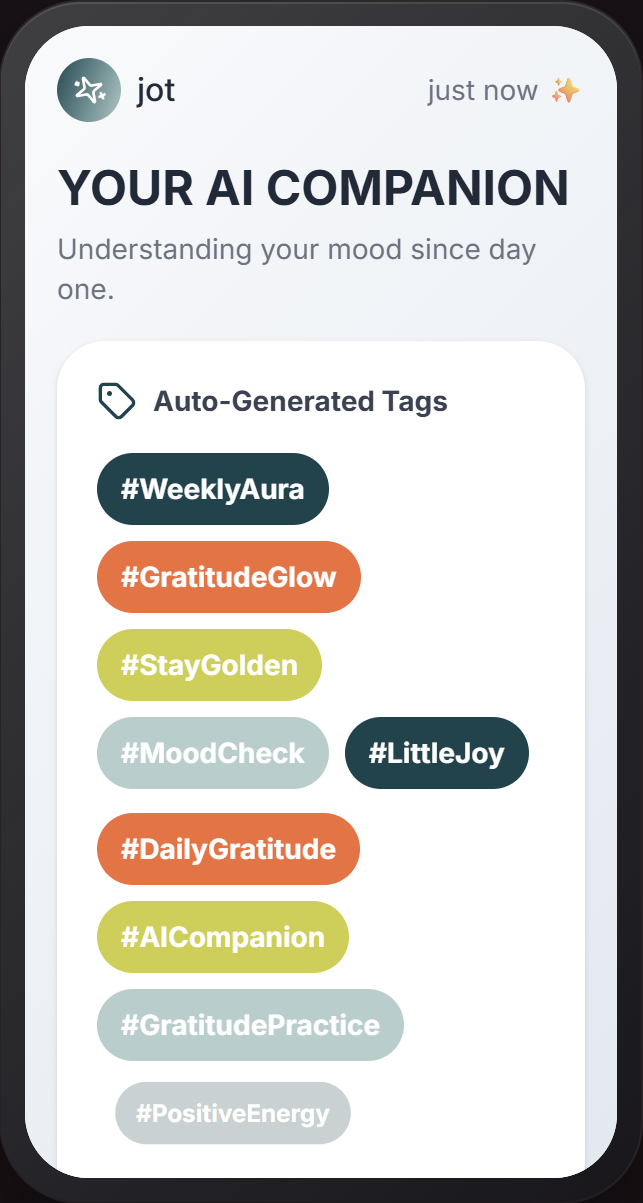Screen dimensions: 643x1203
Task: Select the #AICompanion tag
Action: (222, 937)
